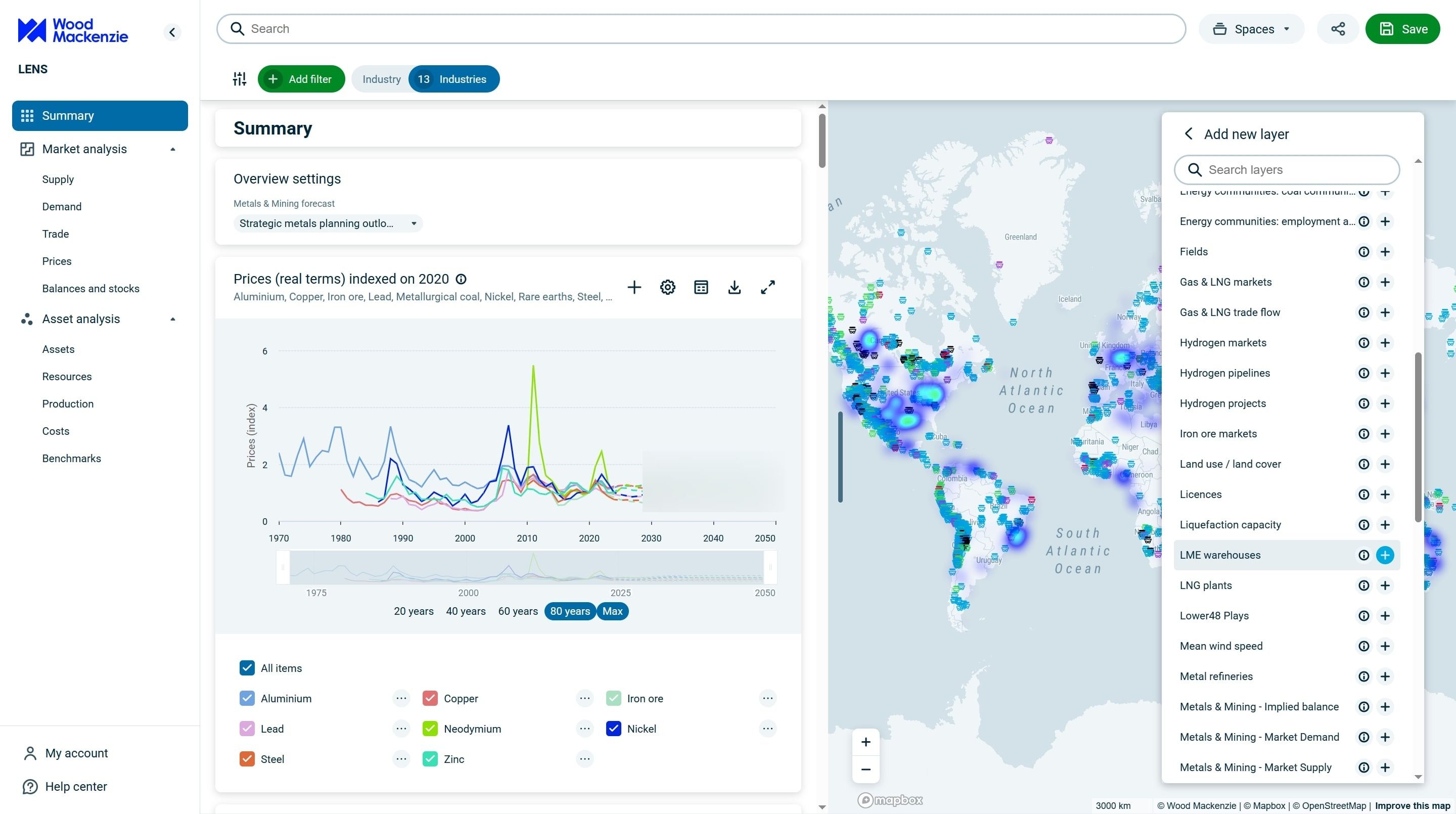Add the LNG plants layer
The width and height of the screenshot is (1456, 814).
point(1385,585)
